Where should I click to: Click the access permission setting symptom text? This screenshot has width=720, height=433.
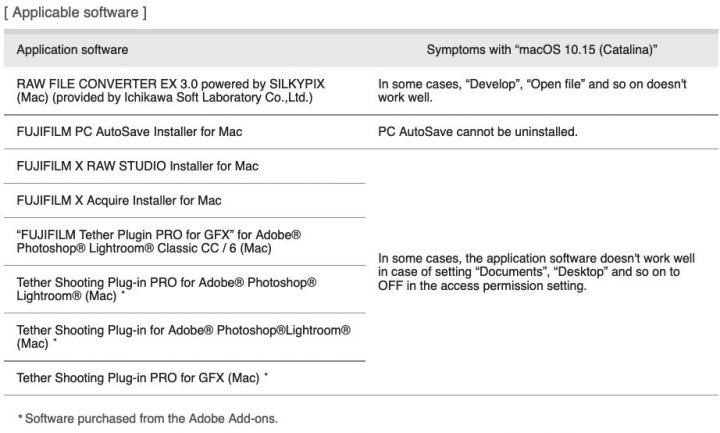pyautogui.click(x=536, y=272)
